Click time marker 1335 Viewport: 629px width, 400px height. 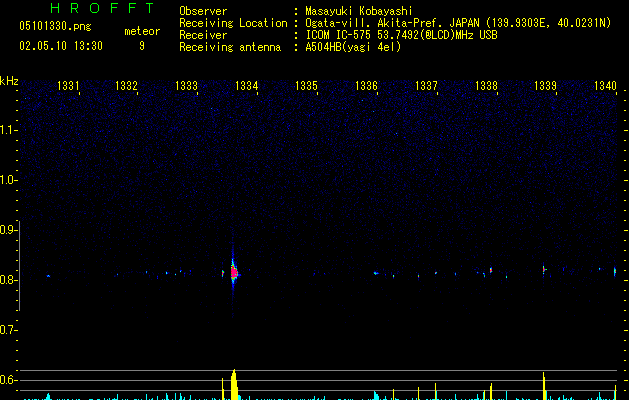306,86
